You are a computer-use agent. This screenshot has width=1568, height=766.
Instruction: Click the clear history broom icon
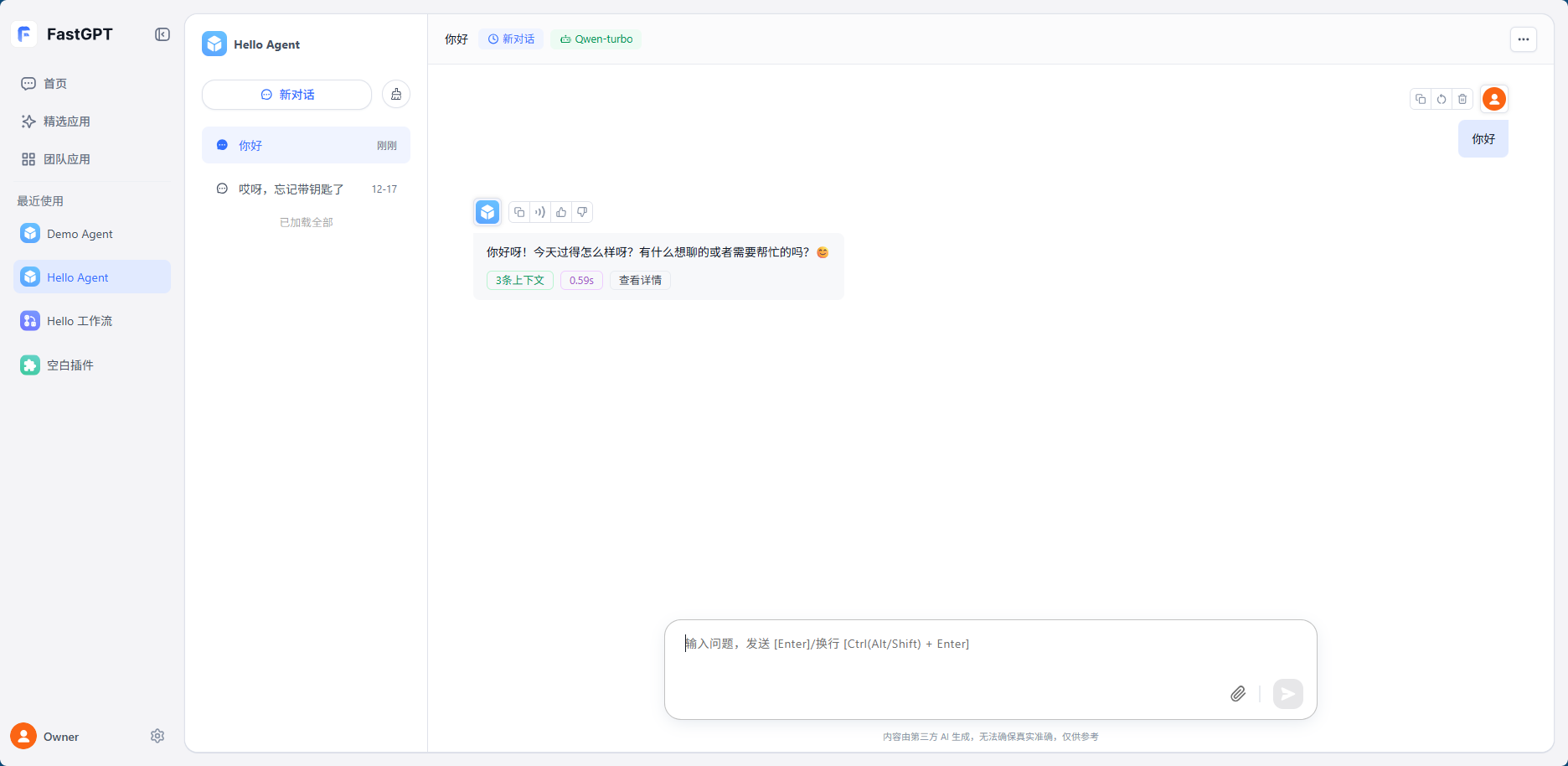click(x=396, y=95)
